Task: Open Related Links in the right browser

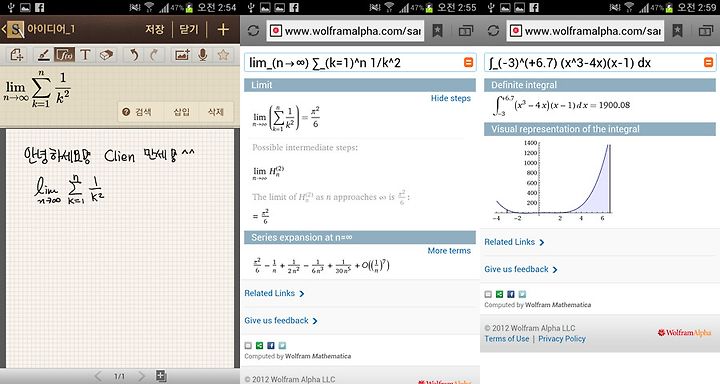Action: [x=514, y=242]
